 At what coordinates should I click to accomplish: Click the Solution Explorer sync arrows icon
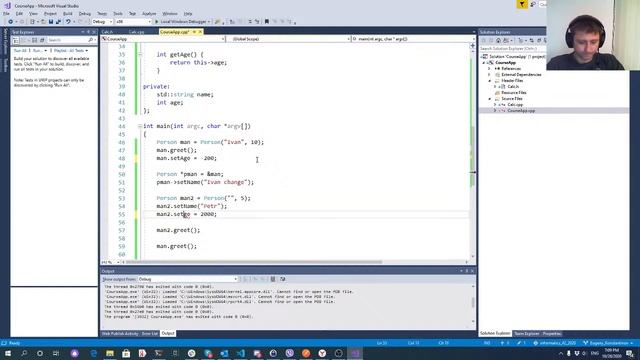531,40
